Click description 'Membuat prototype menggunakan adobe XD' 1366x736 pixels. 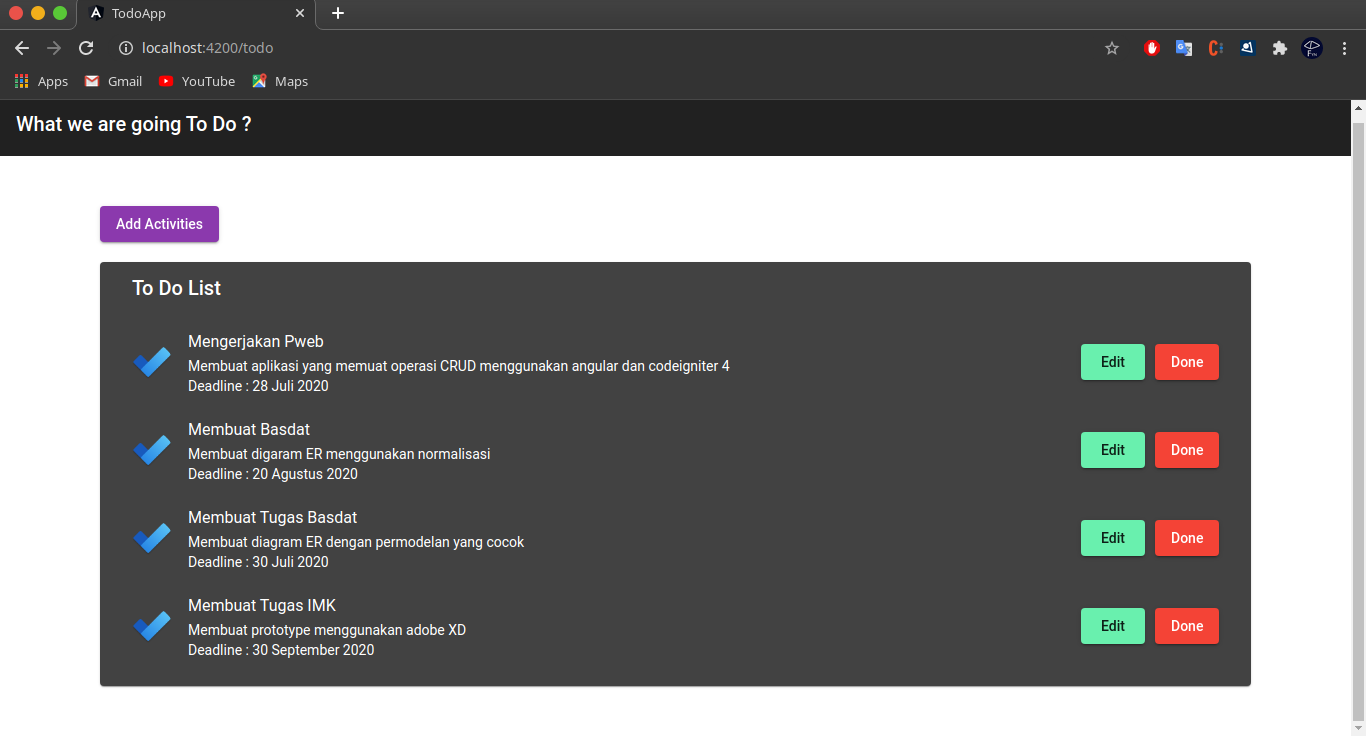[x=327, y=630]
